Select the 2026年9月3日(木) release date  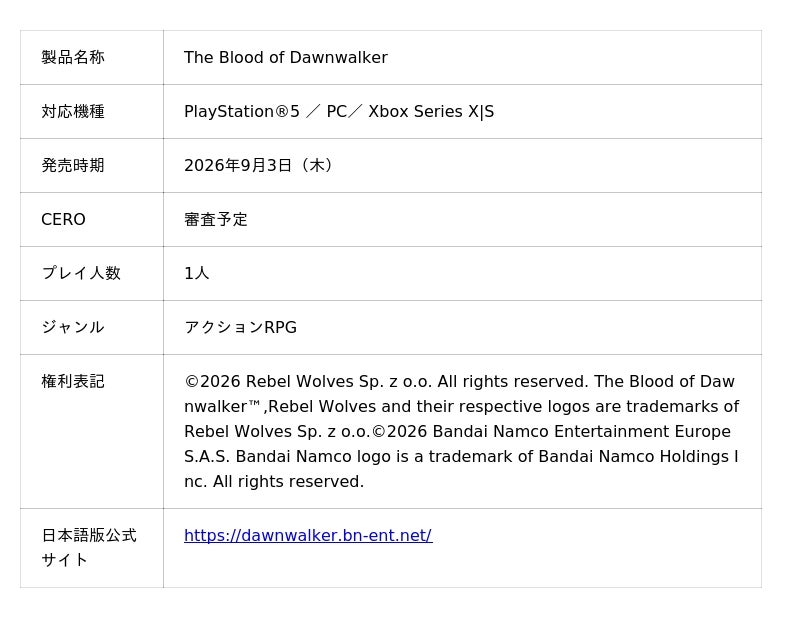coord(259,166)
